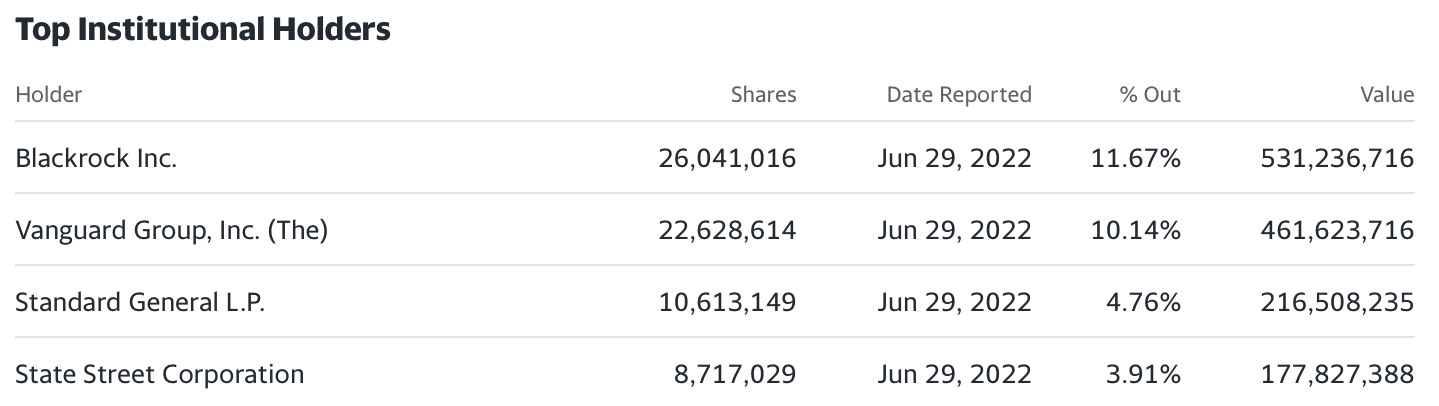
Task: Click the 10.14% out figure for Vanguard
Action: pos(1136,231)
